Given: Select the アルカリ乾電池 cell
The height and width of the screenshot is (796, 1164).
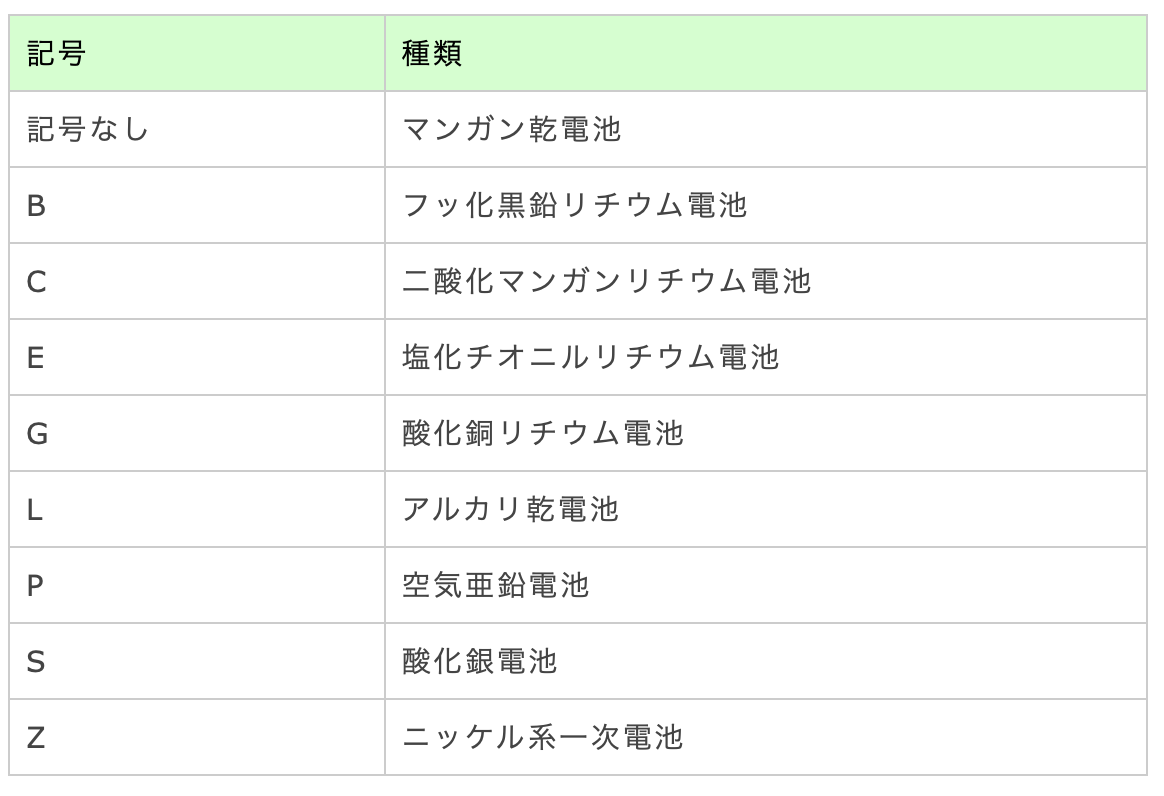Looking at the screenshot, I should click(511, 509).
